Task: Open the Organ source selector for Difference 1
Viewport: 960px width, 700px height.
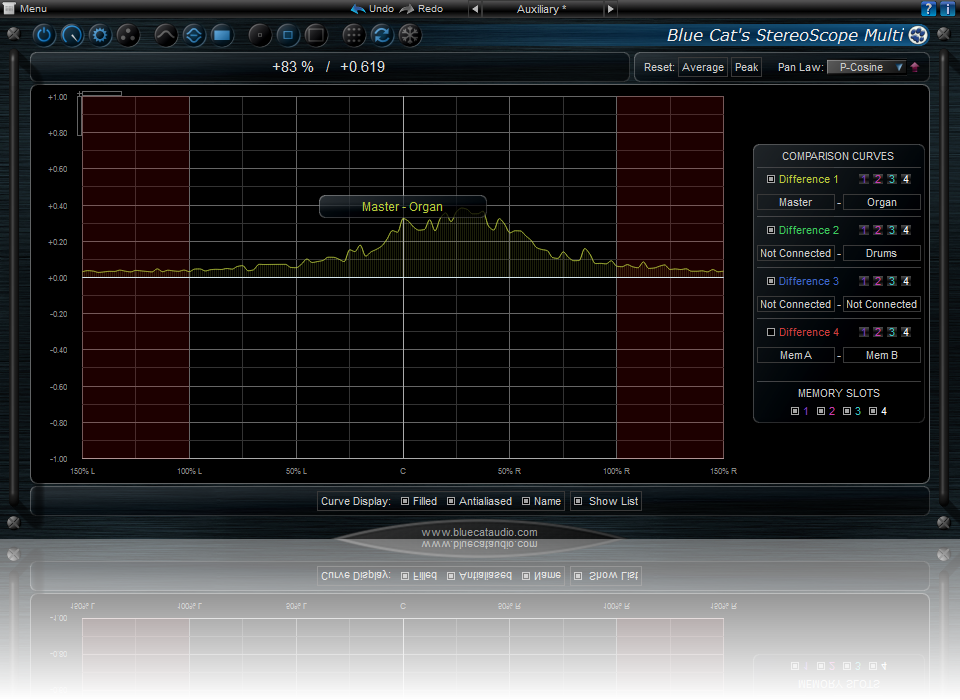Action: click(881, 203)
